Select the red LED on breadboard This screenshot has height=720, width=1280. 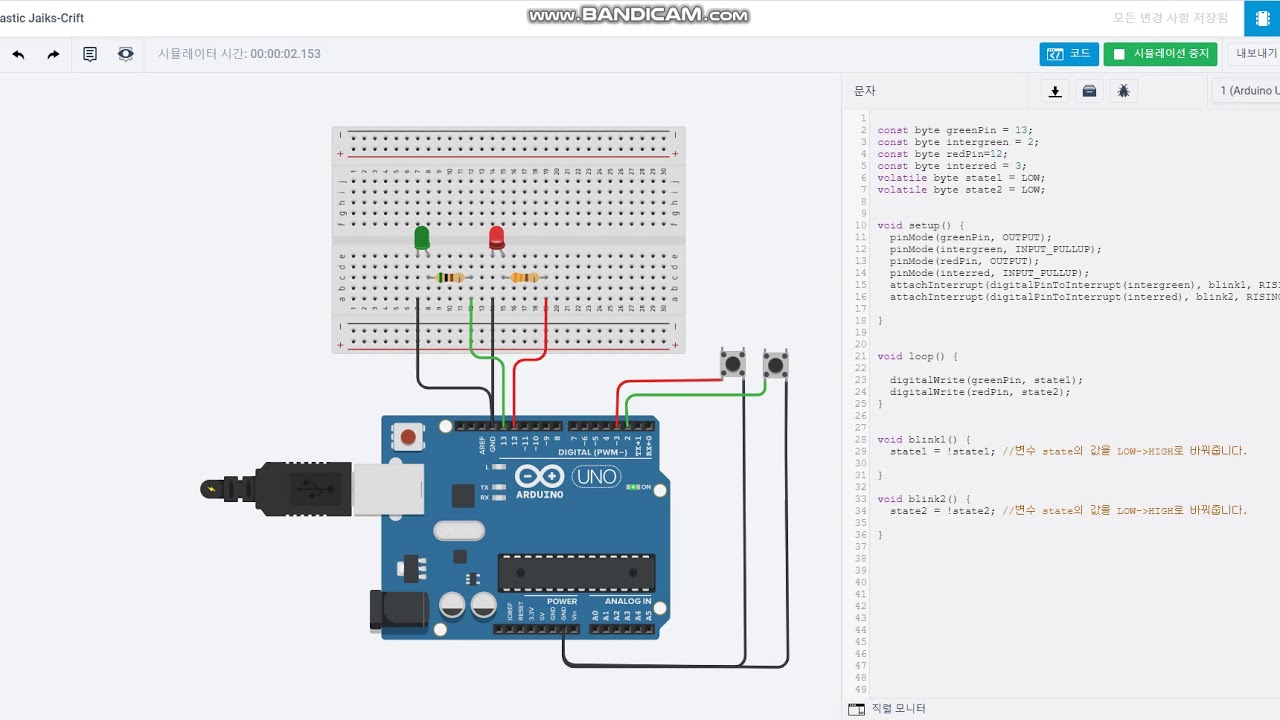pos(497,238)
